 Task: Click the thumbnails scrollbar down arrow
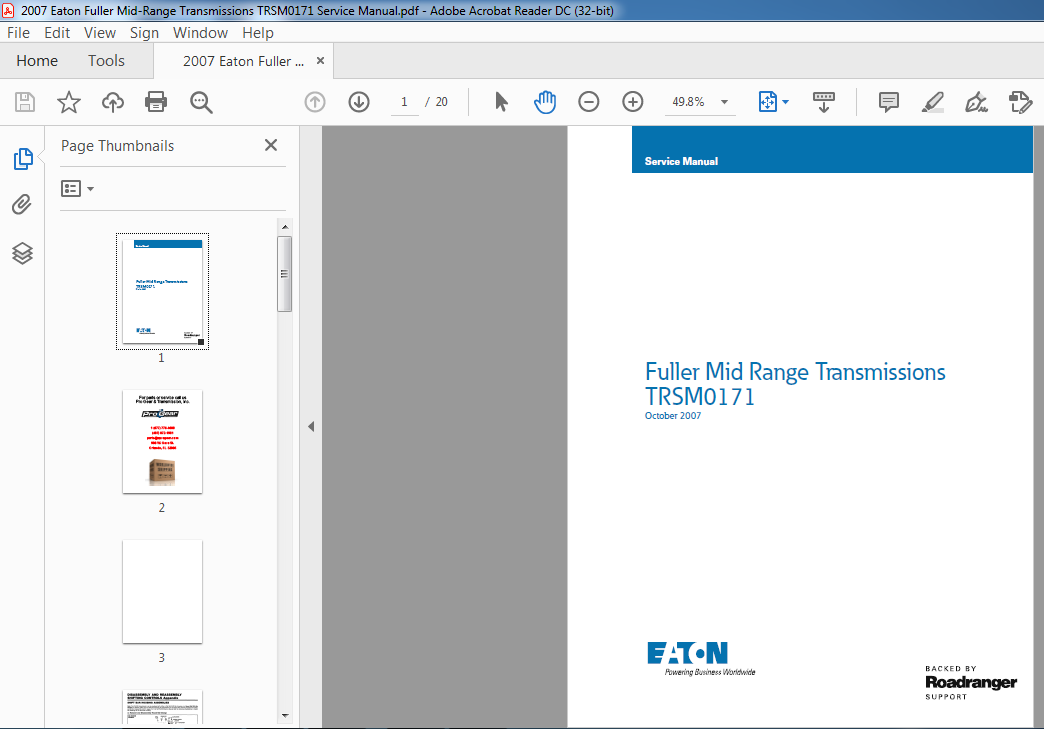(285, 716)
